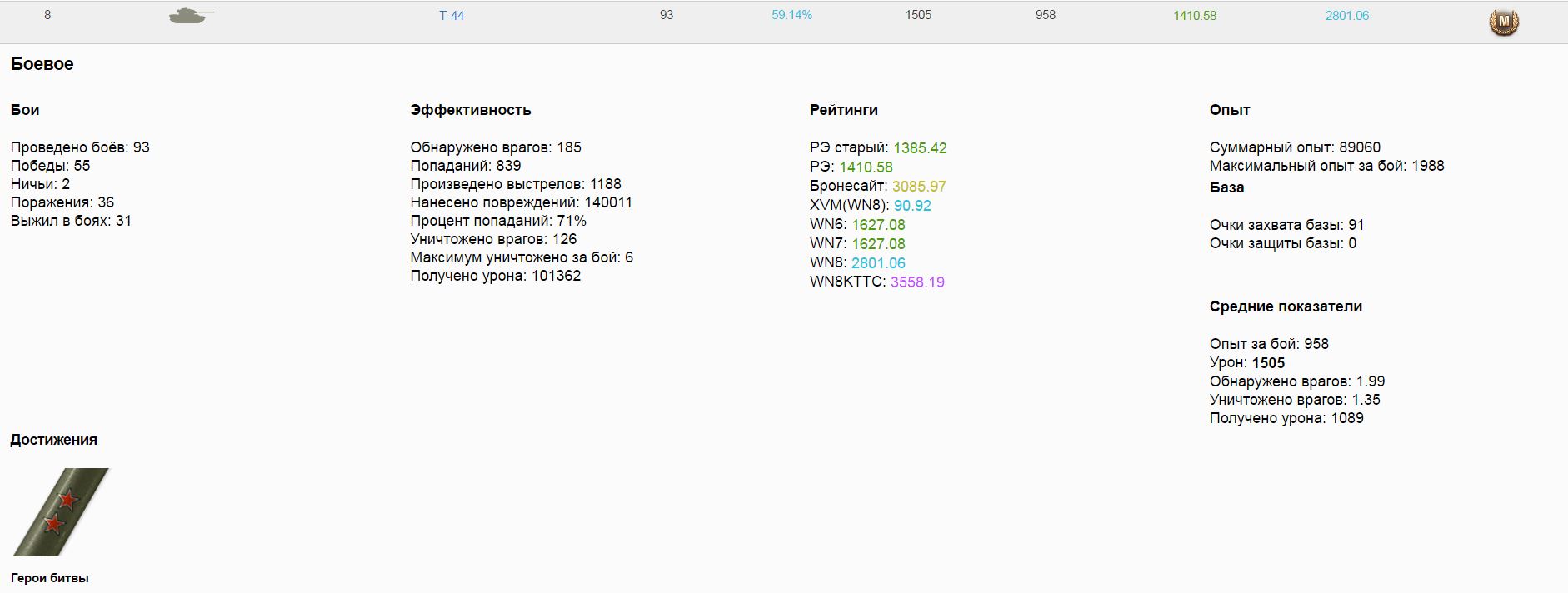Click 'Произведено выстрелов: 1188' line
Screen dimensions: 1568x593
coord(516,184)
